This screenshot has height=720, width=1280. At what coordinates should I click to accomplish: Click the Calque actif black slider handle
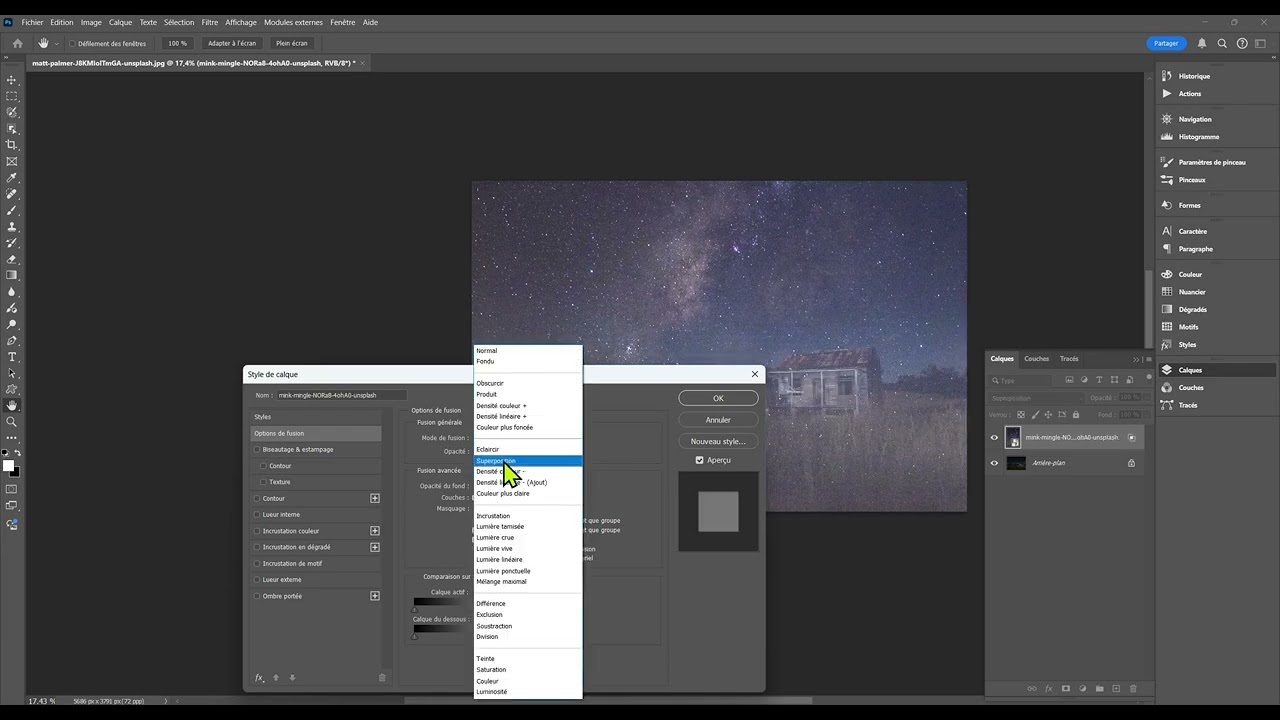[415, 608]
